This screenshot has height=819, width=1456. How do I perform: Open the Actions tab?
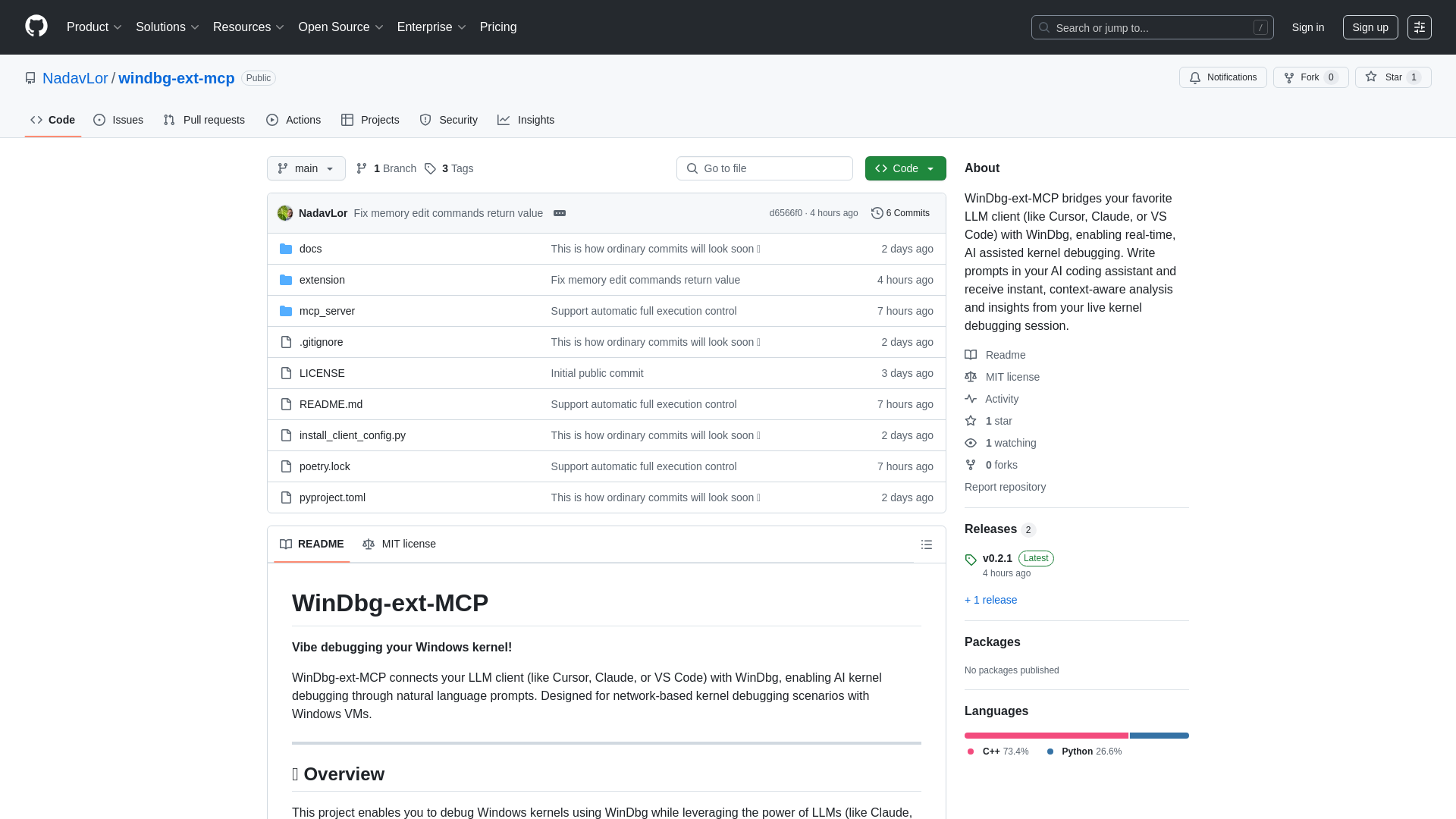coord(293,120)
